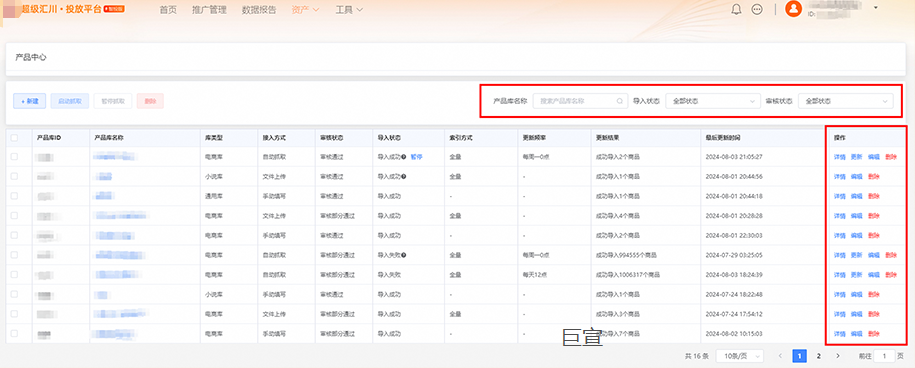Click the 共 16 条 total count

(697, 356)
